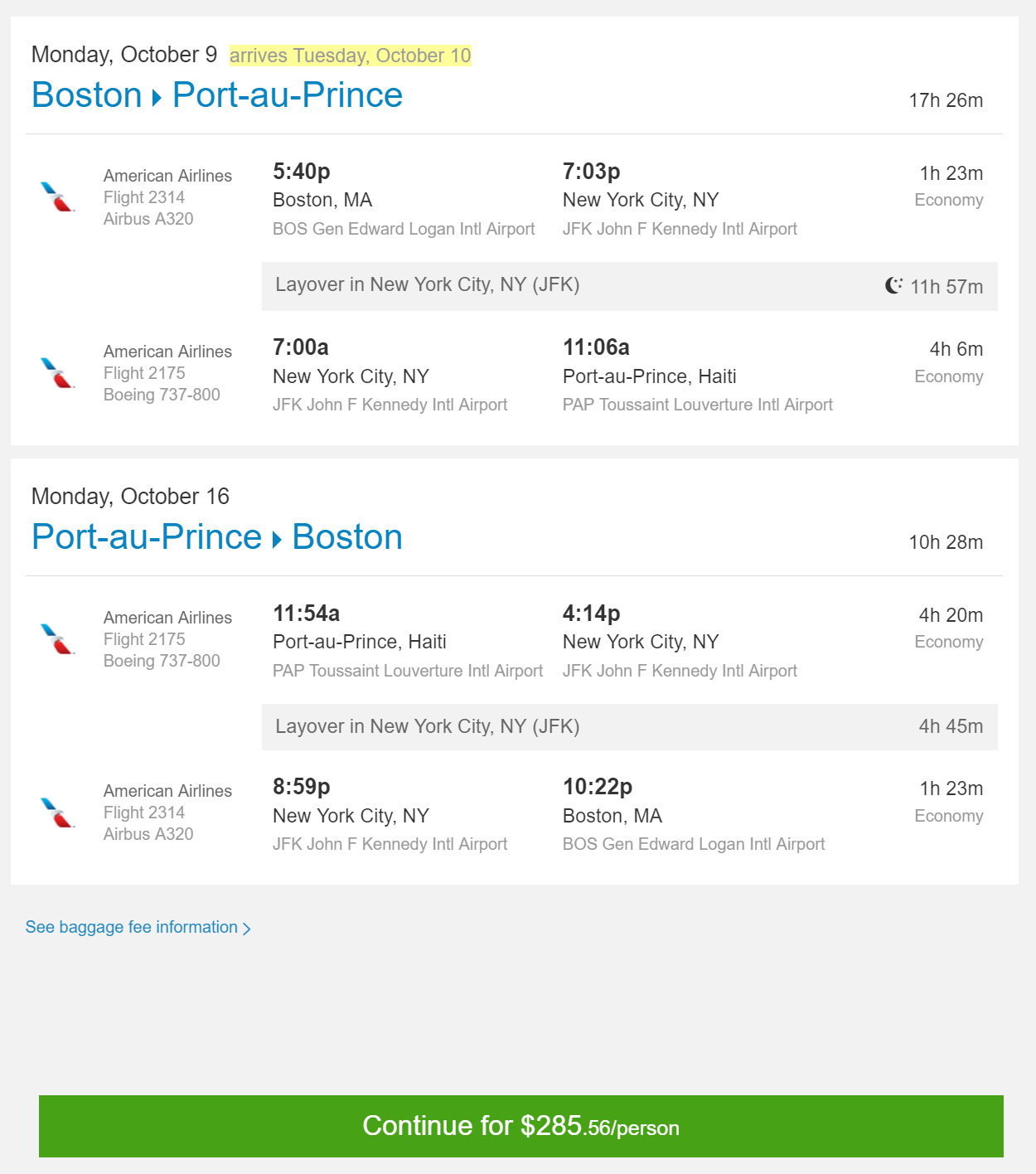1036x1174 pixels.
Task: Click American Airlines logo for Flight 2314 outbound
Action: pyautogui.click(x=57, y=197)
